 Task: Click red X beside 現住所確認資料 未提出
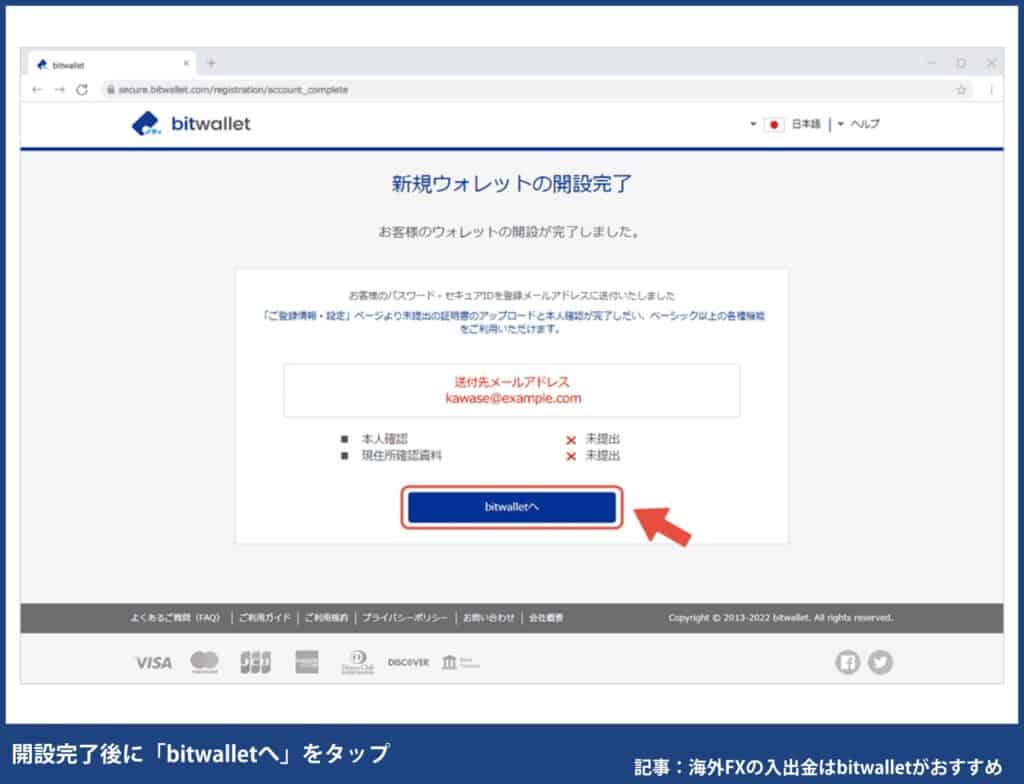[x=571, y=456]
